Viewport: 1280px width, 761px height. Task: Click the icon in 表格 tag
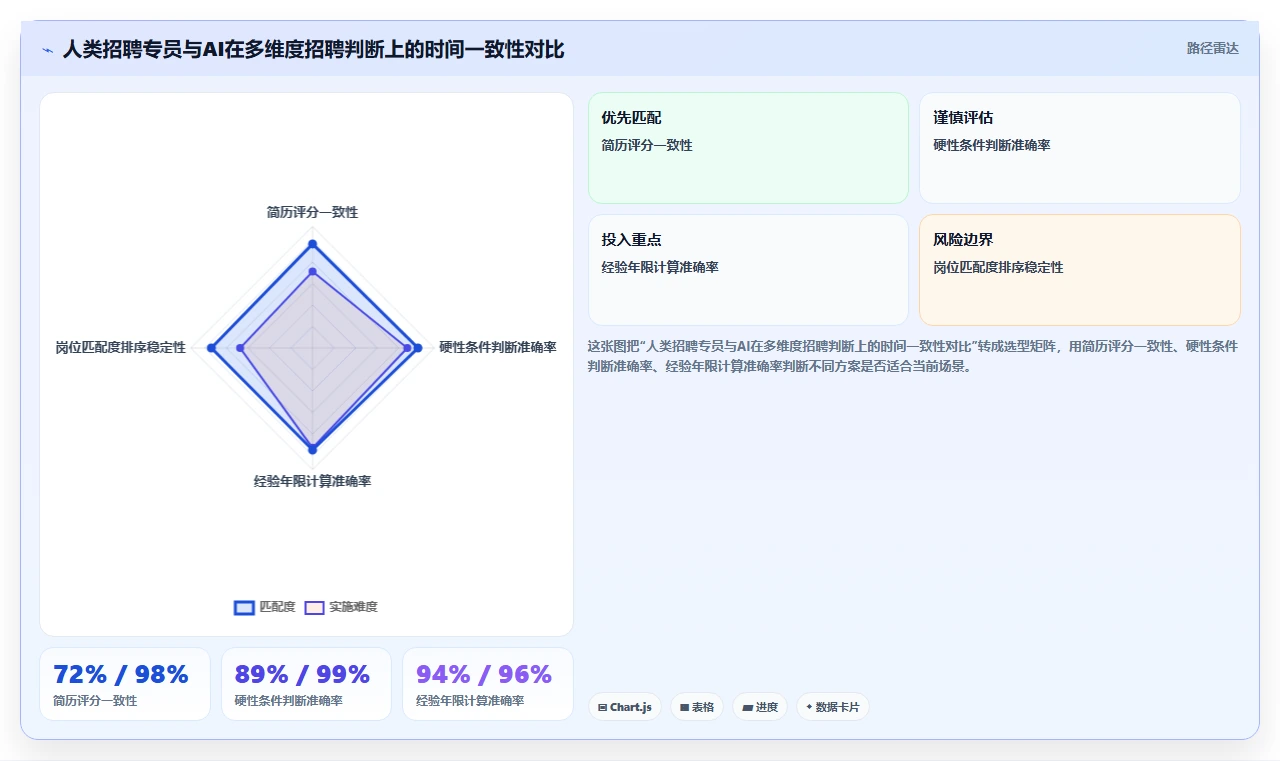(x=684, y=708)
